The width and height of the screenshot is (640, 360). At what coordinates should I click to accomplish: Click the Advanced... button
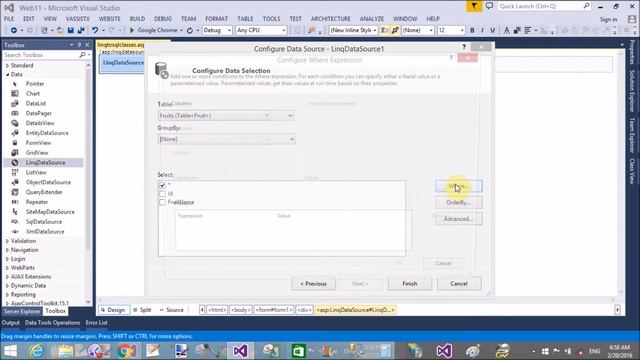coord(458,219)
